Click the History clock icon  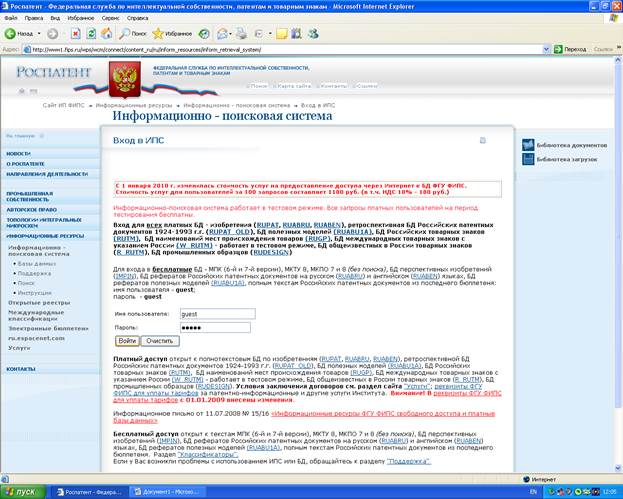tap(204, 34)
